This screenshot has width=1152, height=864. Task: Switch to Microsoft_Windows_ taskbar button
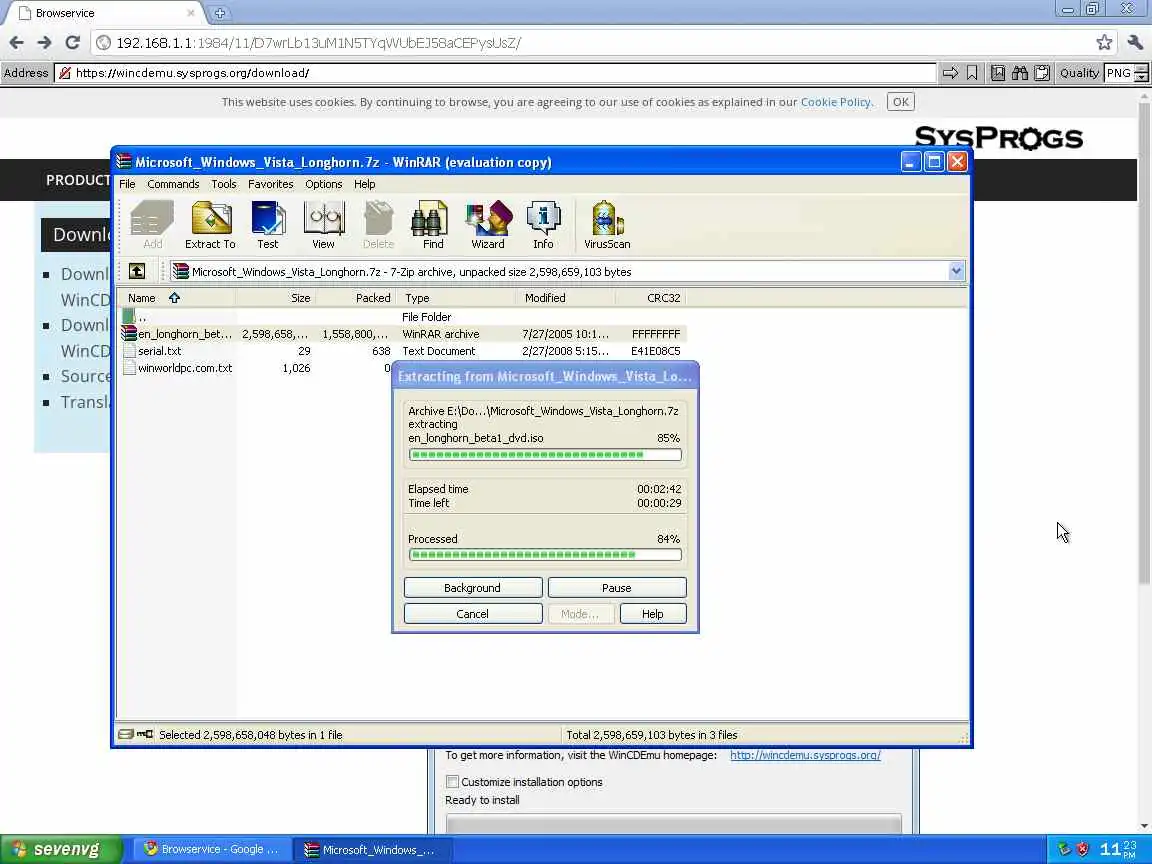372,849
